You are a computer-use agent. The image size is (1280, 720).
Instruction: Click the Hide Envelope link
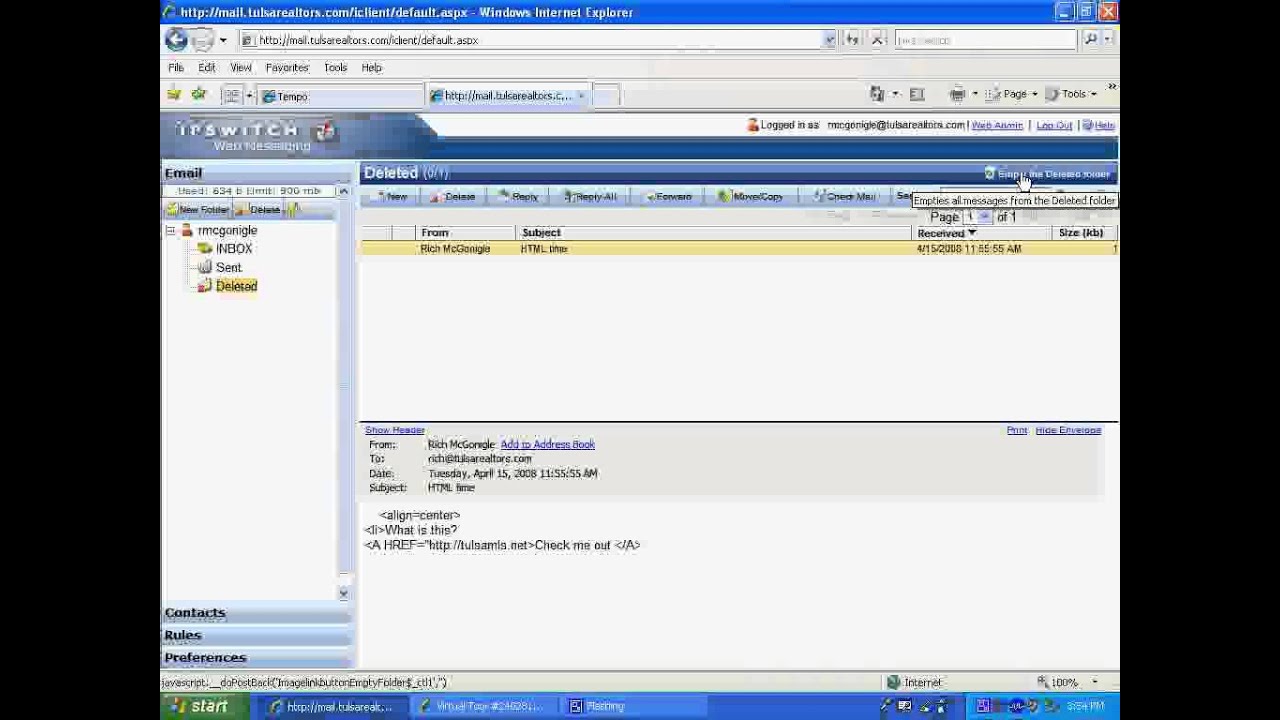pos(1068,430)
